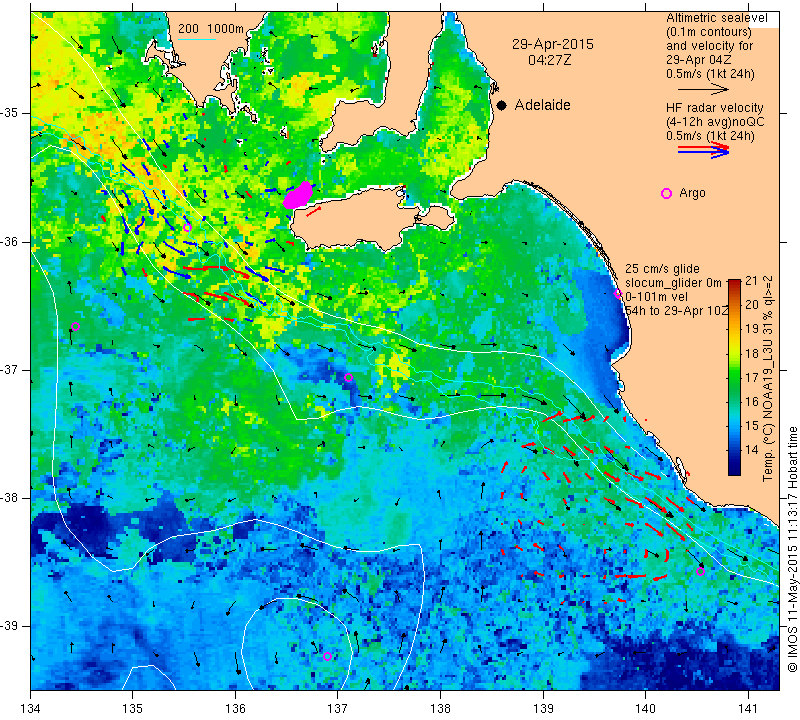Click the magenta Argo legend circle

click(x=666, y=193)
